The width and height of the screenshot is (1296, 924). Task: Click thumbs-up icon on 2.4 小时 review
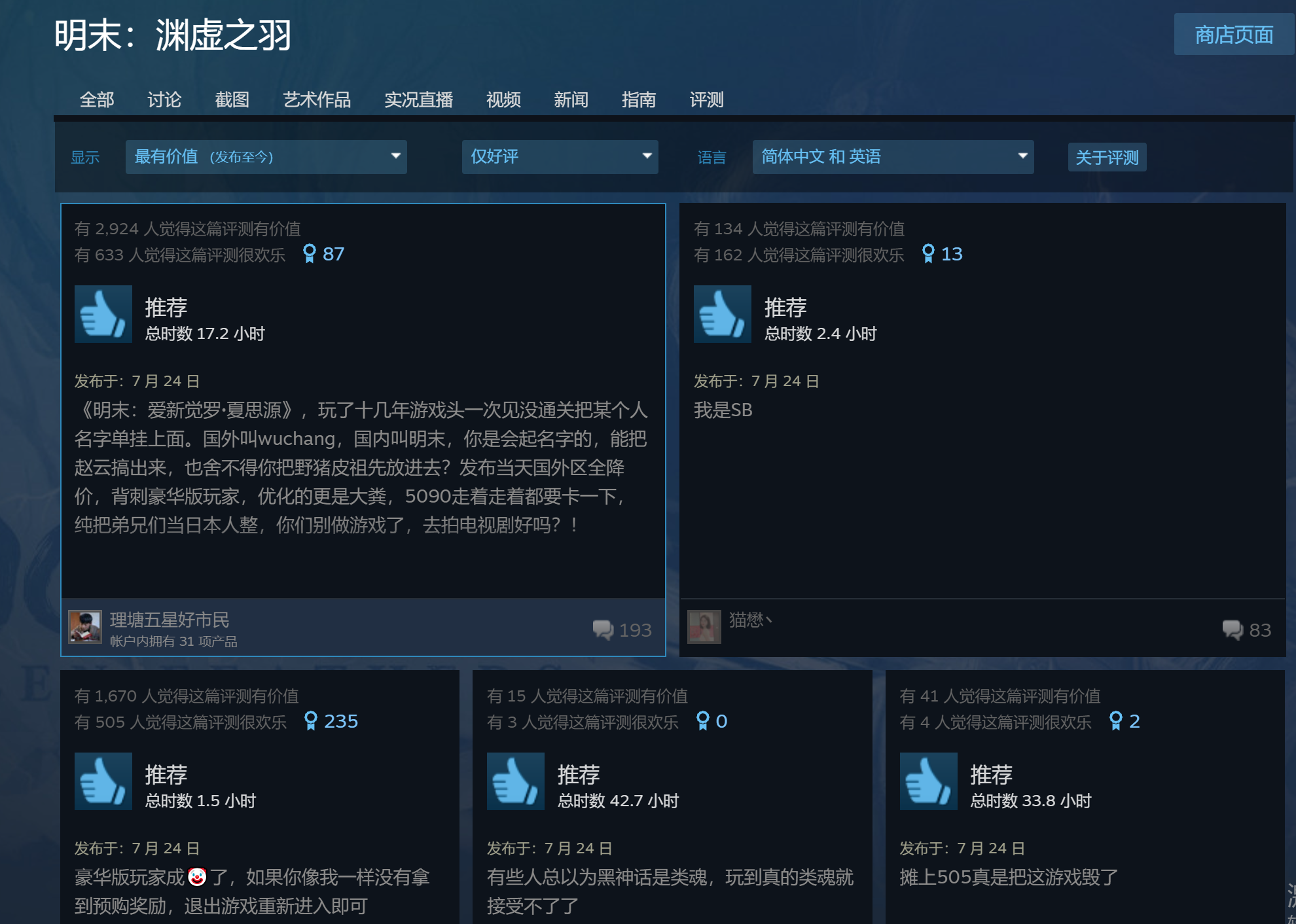[x=723, y=314]
